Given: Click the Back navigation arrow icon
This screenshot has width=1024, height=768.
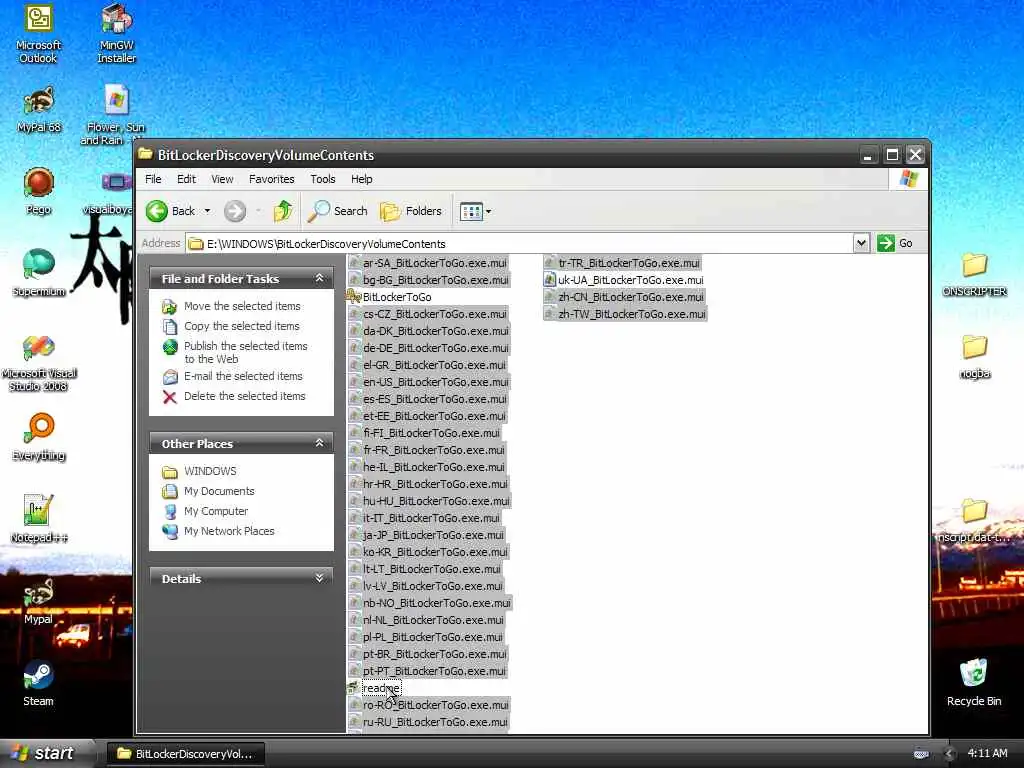Looking at the screenshot, I should tap(157, 211).
